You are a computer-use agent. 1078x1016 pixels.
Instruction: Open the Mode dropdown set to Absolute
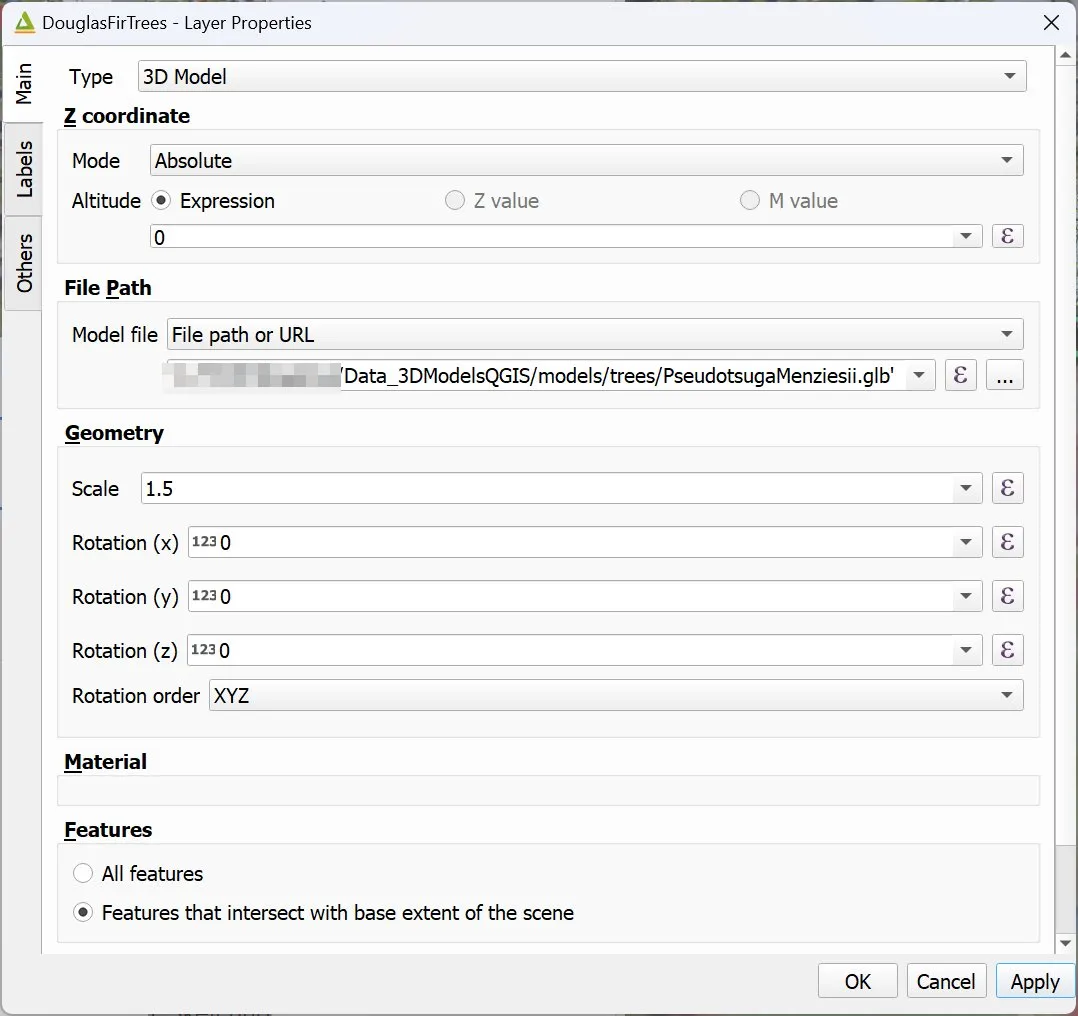click(x=586, y=160)
